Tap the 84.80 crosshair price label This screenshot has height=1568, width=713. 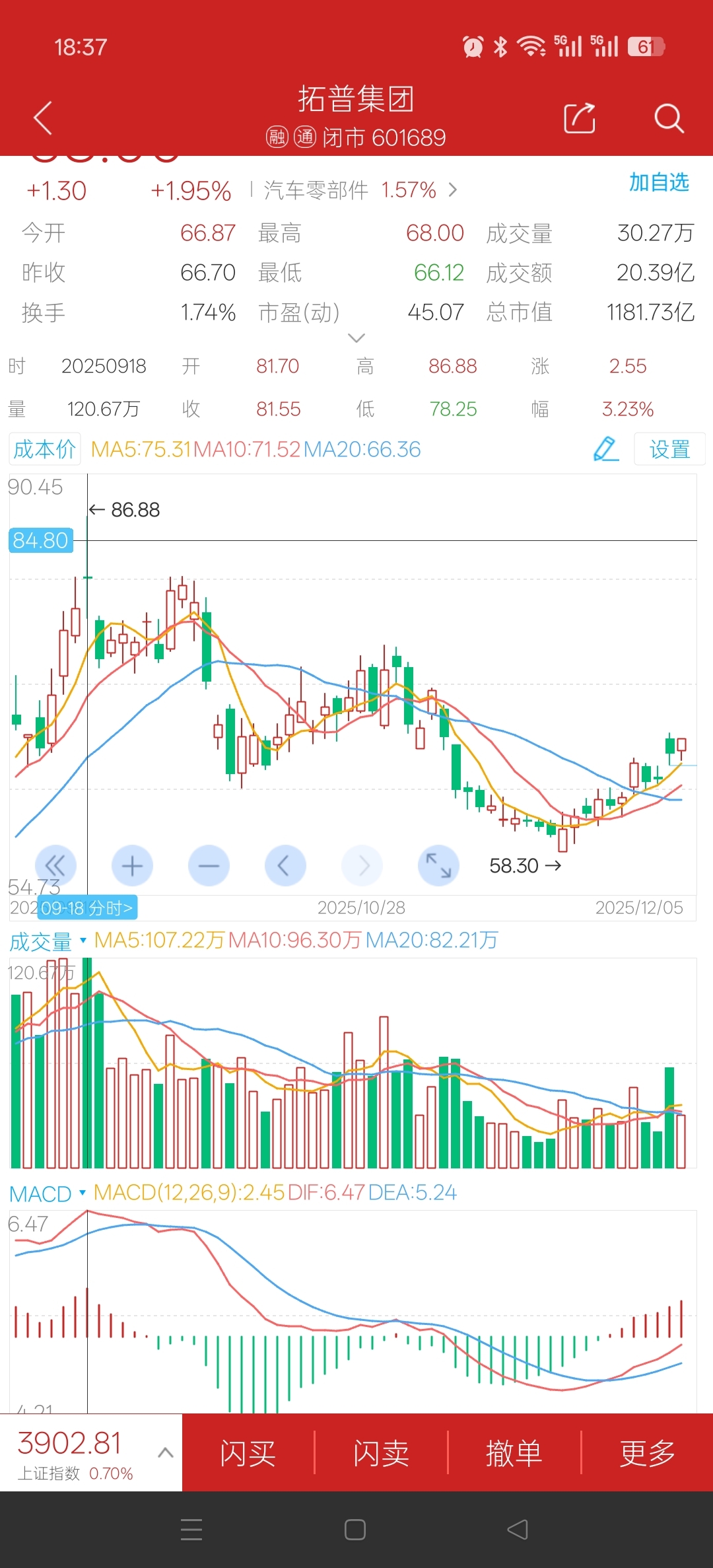point(40,540)
